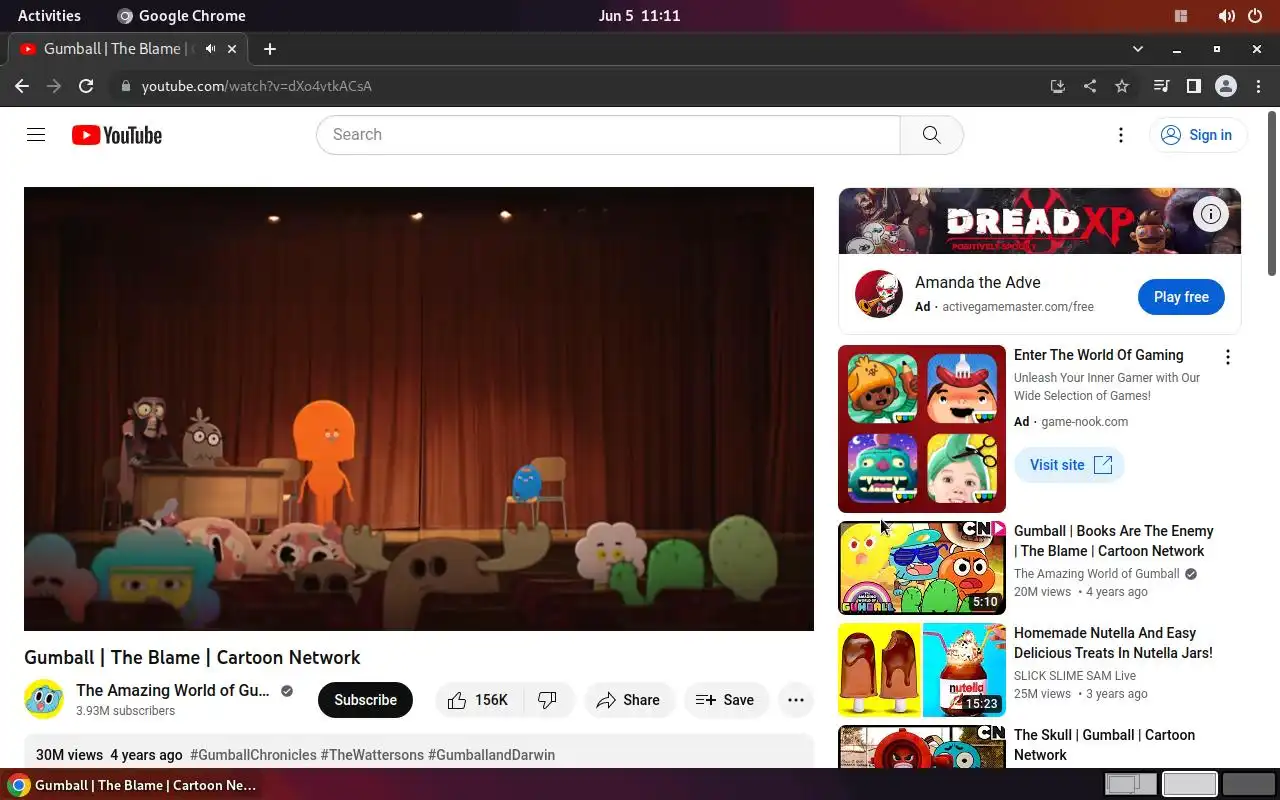Reload the page with refresh icon

click(x=86, y=86)
